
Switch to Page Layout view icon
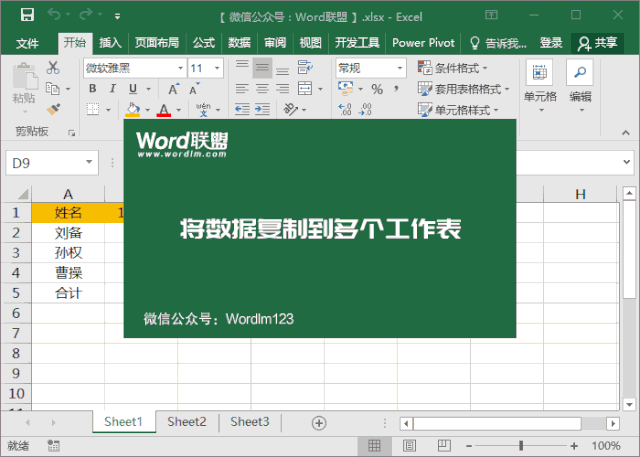409,446
